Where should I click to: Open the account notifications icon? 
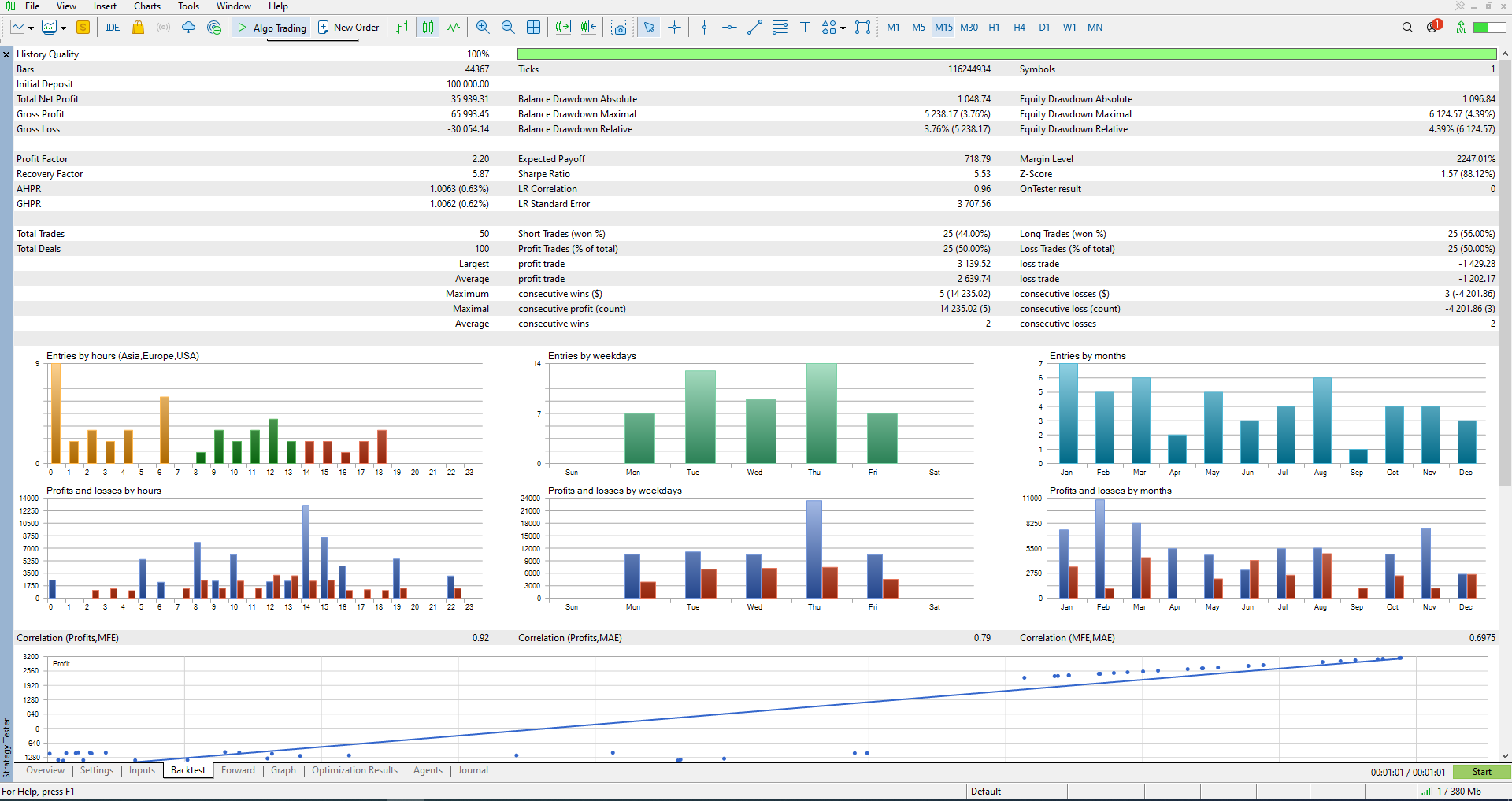pyautogui.click(x=1433, y=27)
